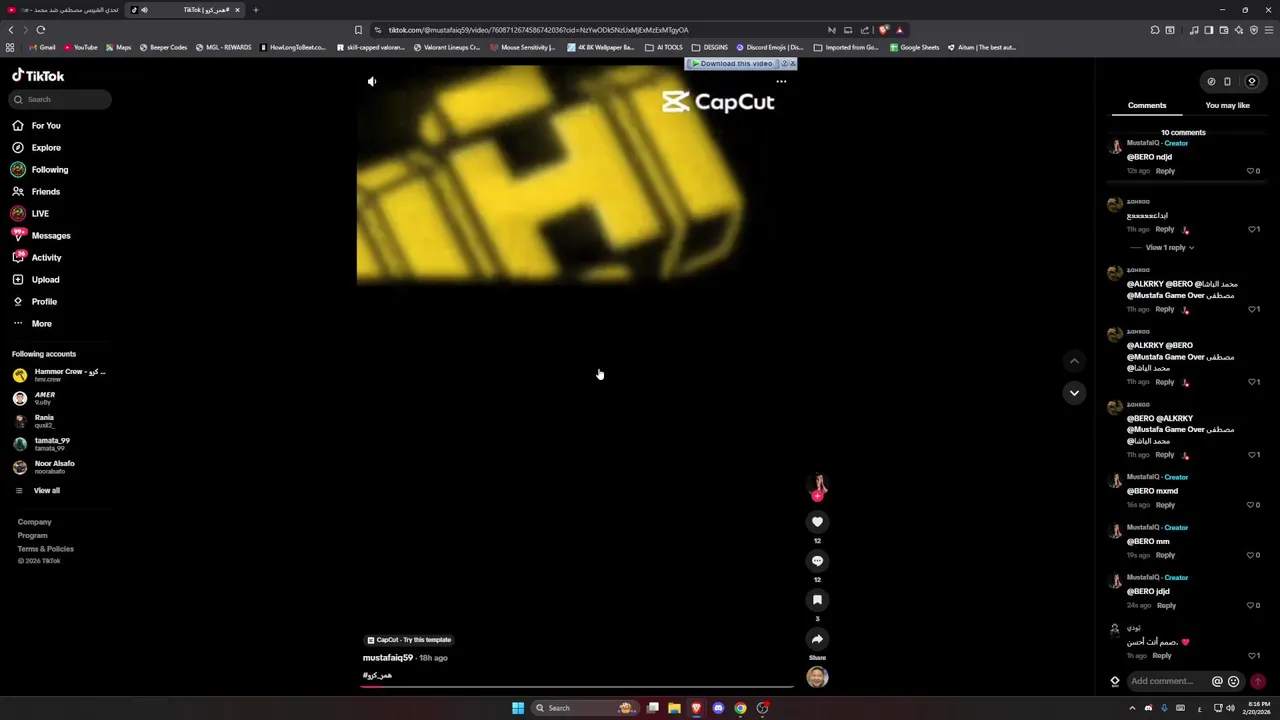Open Hammer Crew following account
The height and width of the screenshot is (720, 1280).
coord(58,375)
